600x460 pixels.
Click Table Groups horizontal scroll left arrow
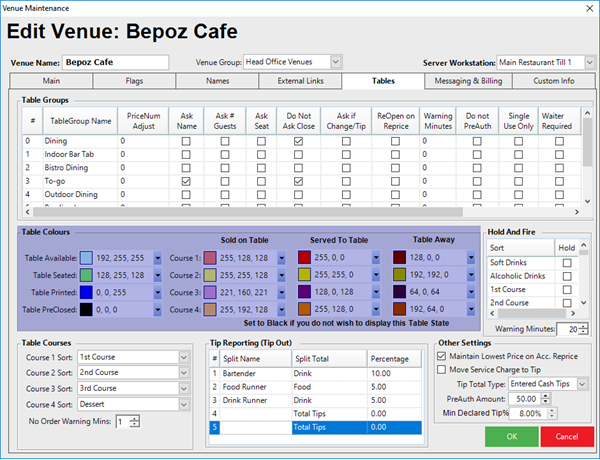pyautogui.click(x=28, y=212)
